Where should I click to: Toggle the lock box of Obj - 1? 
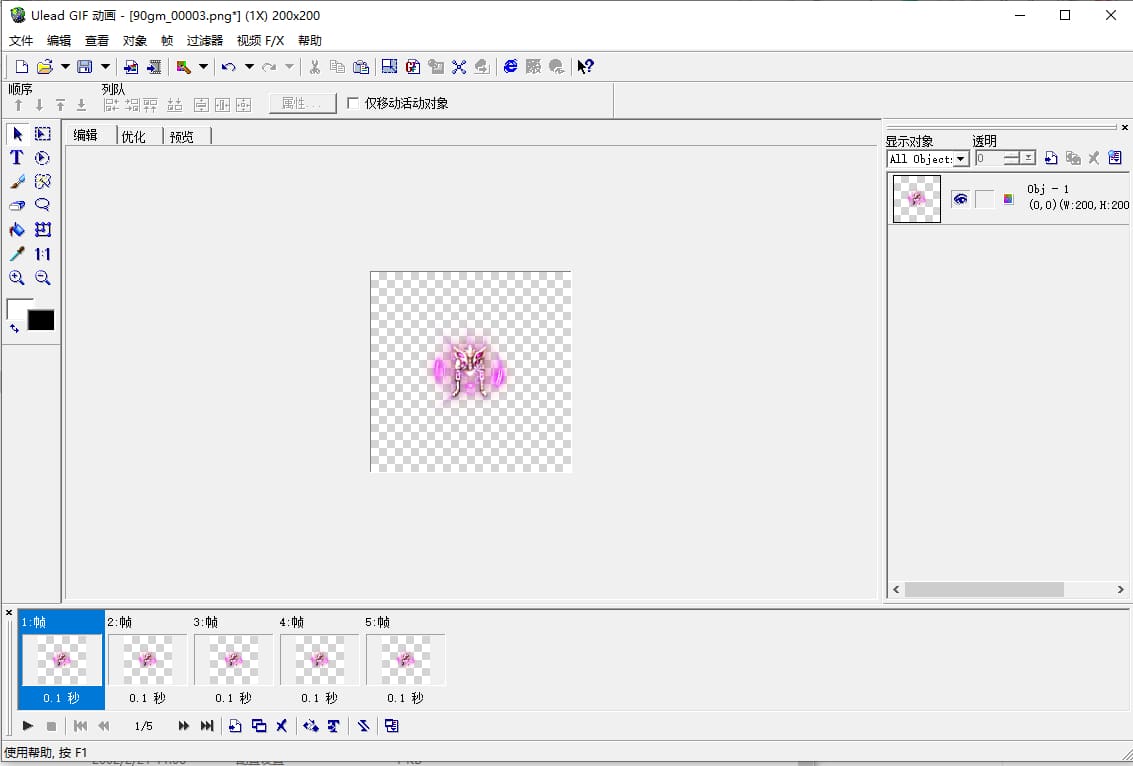click(x=984, y=199)
